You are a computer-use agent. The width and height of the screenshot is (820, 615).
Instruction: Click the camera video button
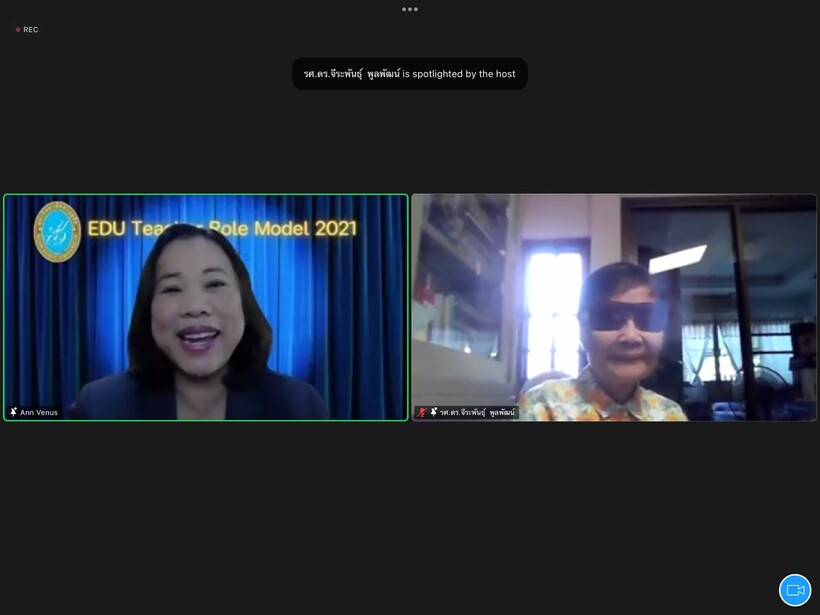pyautogui.click(x=795, y=590)
